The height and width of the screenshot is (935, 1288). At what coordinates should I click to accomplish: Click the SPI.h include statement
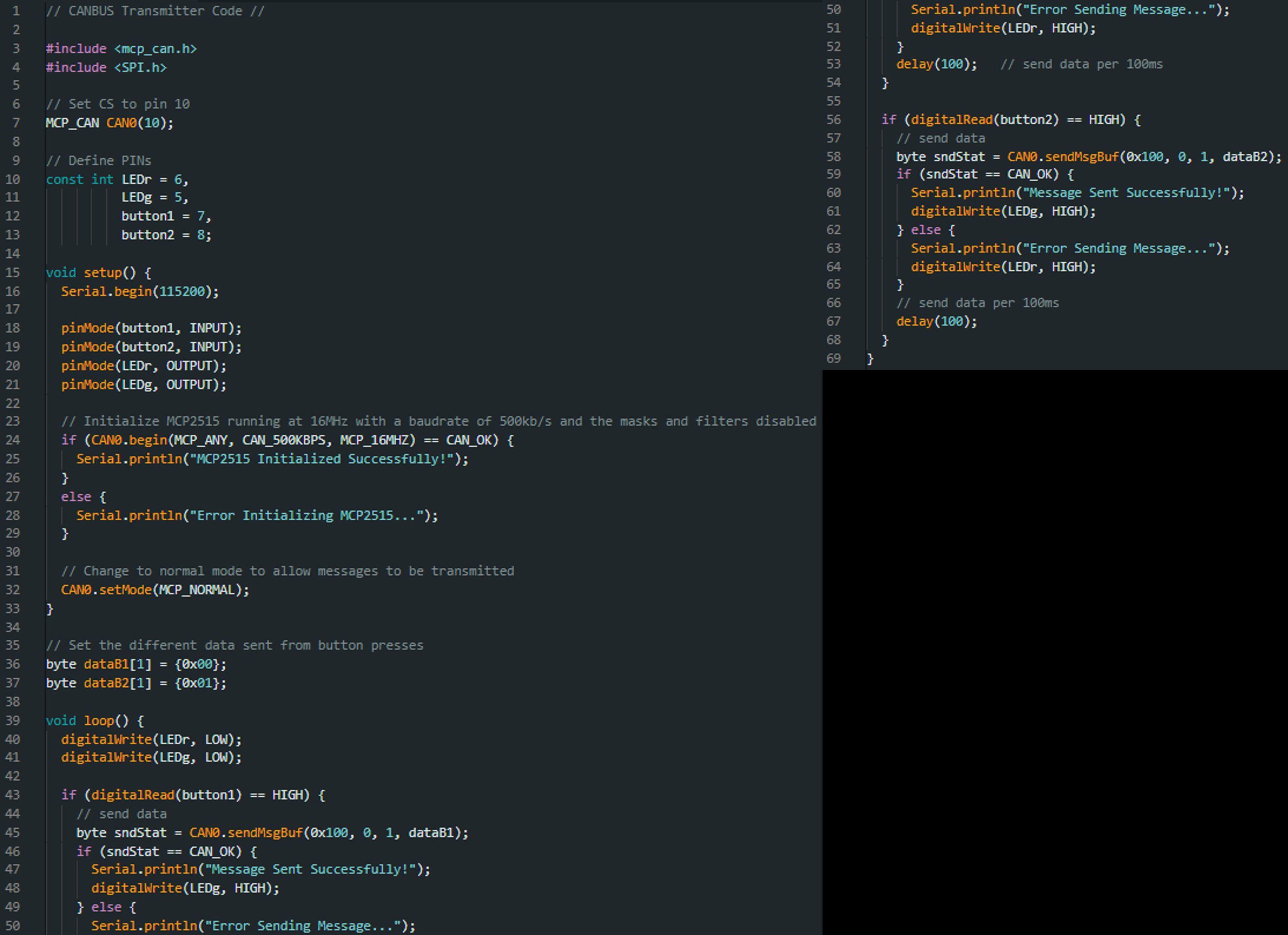(x=106, y=68)
